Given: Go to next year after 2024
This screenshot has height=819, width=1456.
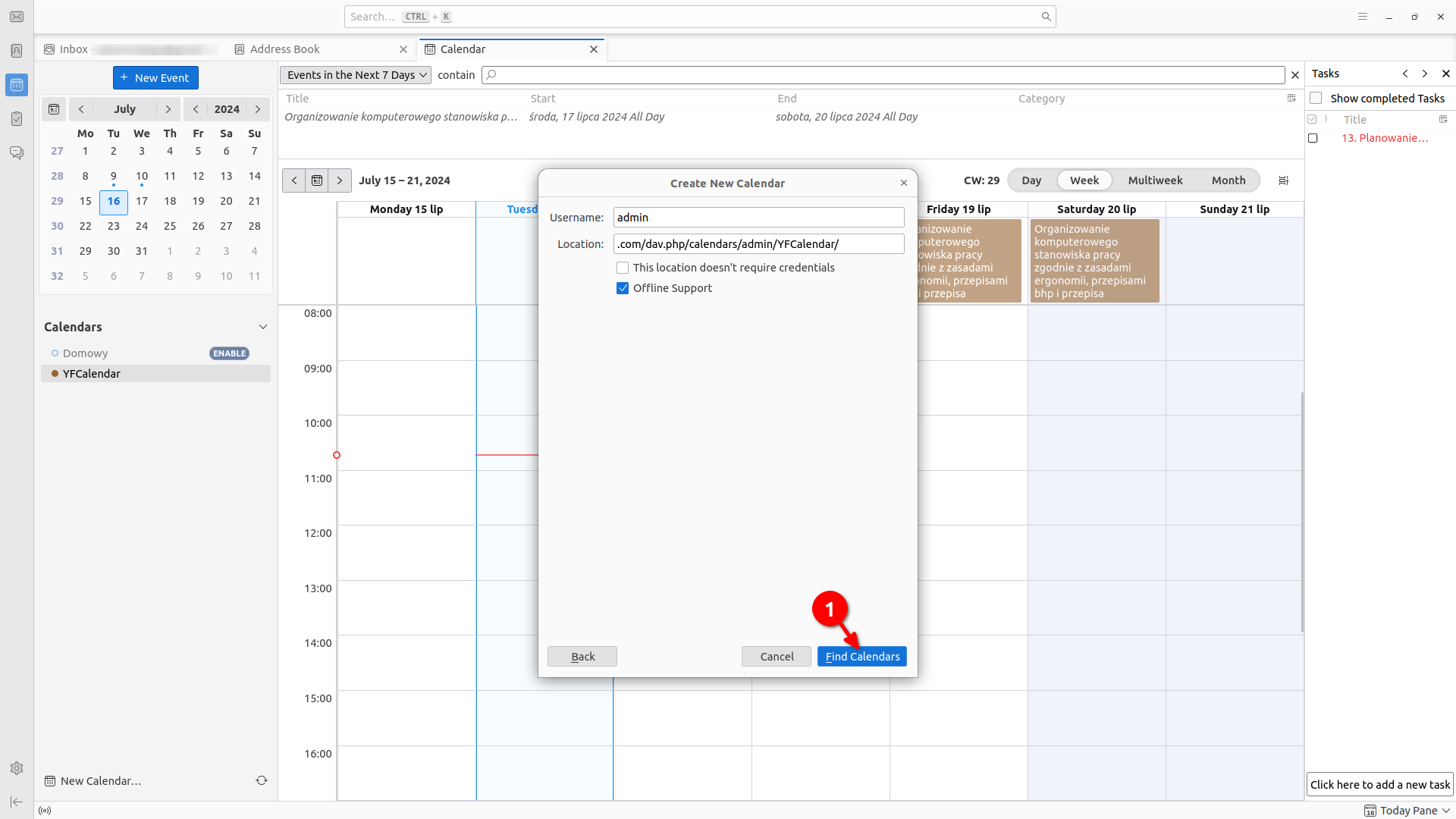Looking at the screenshot, I should [258, 109].
